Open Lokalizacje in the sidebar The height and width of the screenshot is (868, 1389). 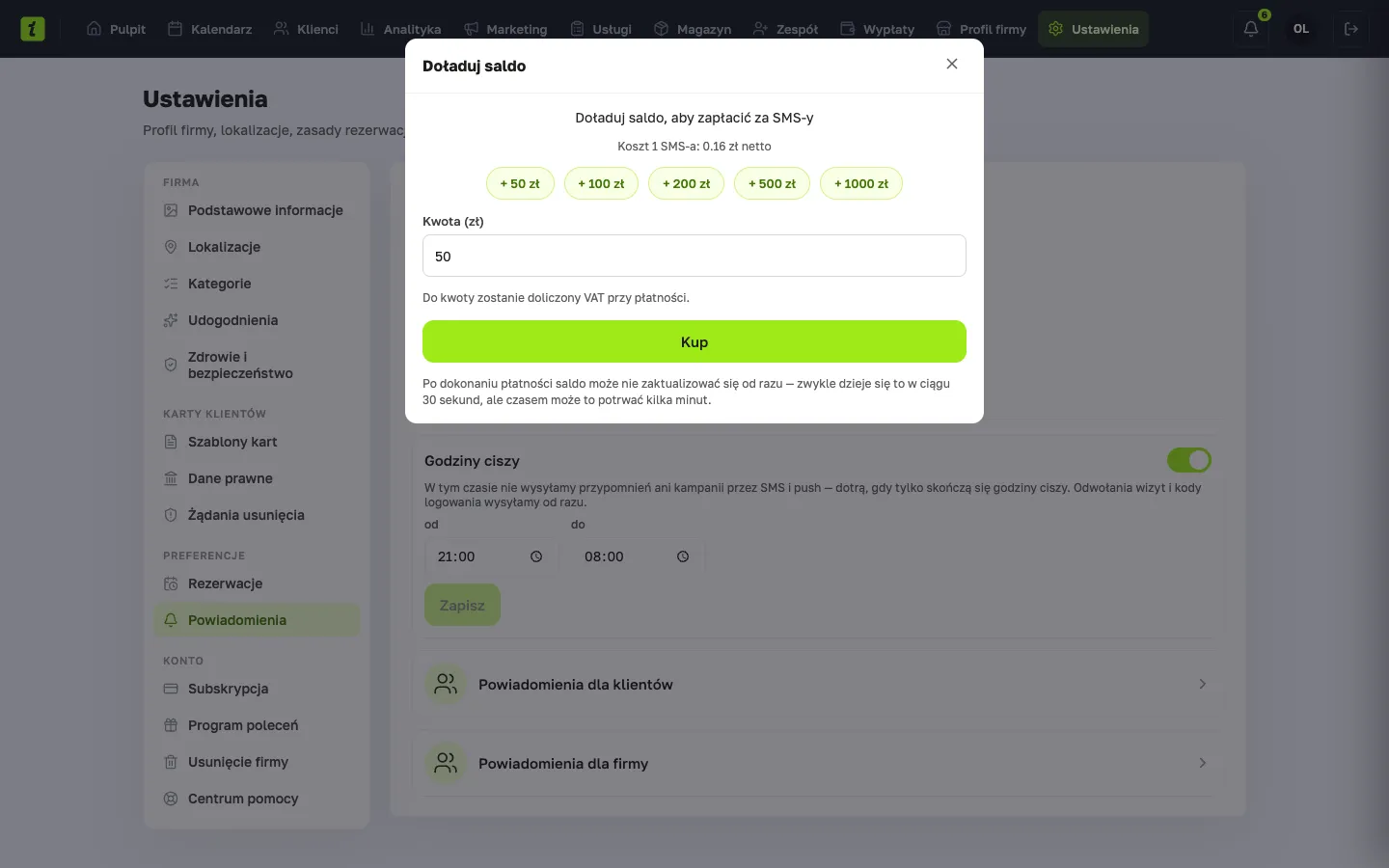click(x=257, y=247)
